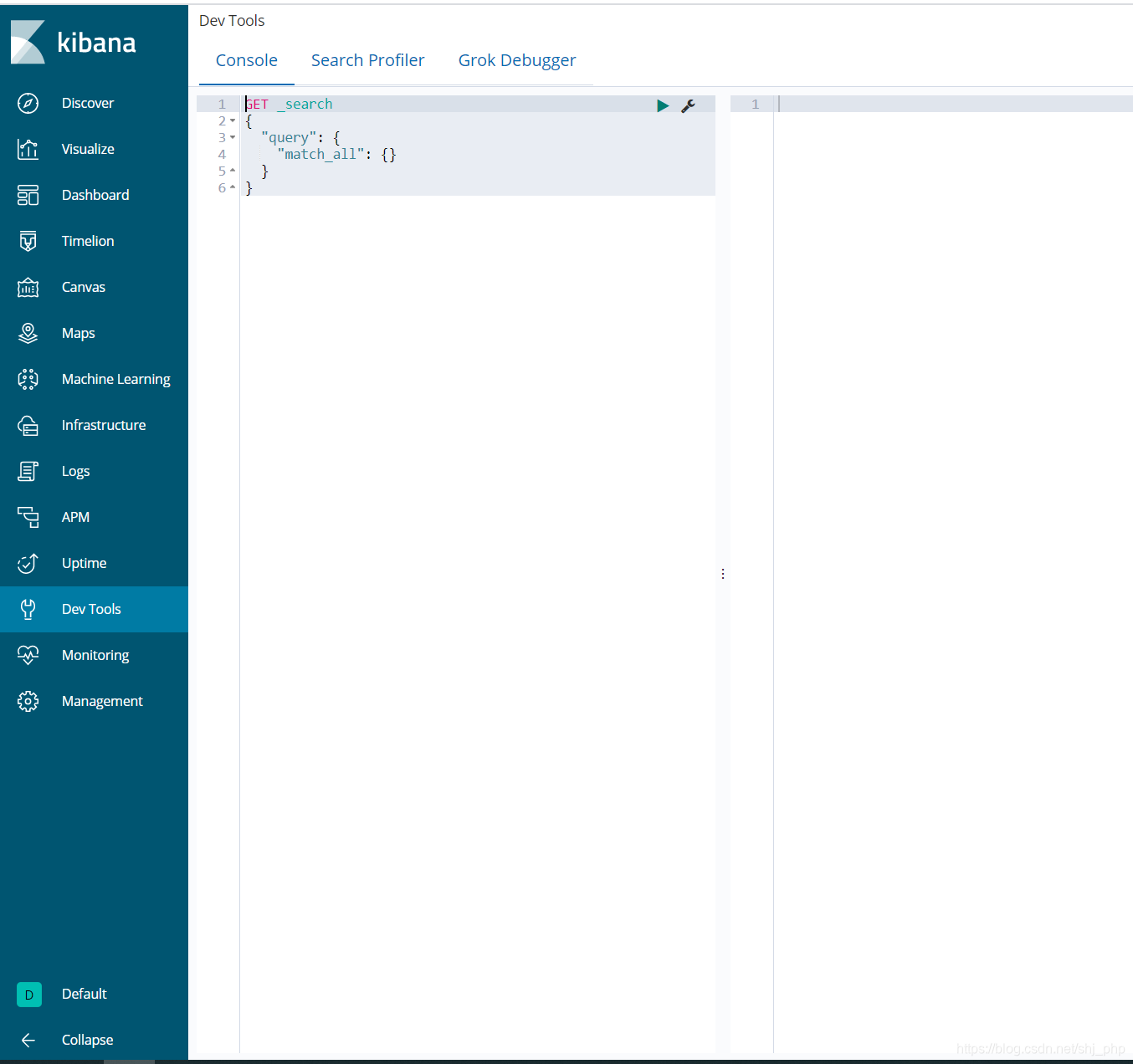
Task: Click fold marker at line 6
Action: click(233, 187)
